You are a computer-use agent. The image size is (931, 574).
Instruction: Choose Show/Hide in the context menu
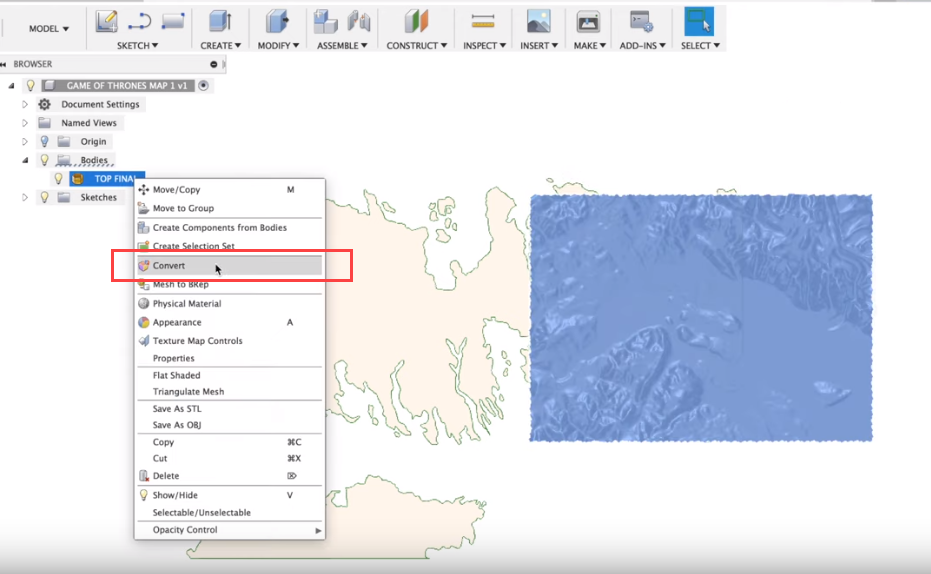point(229,495)
